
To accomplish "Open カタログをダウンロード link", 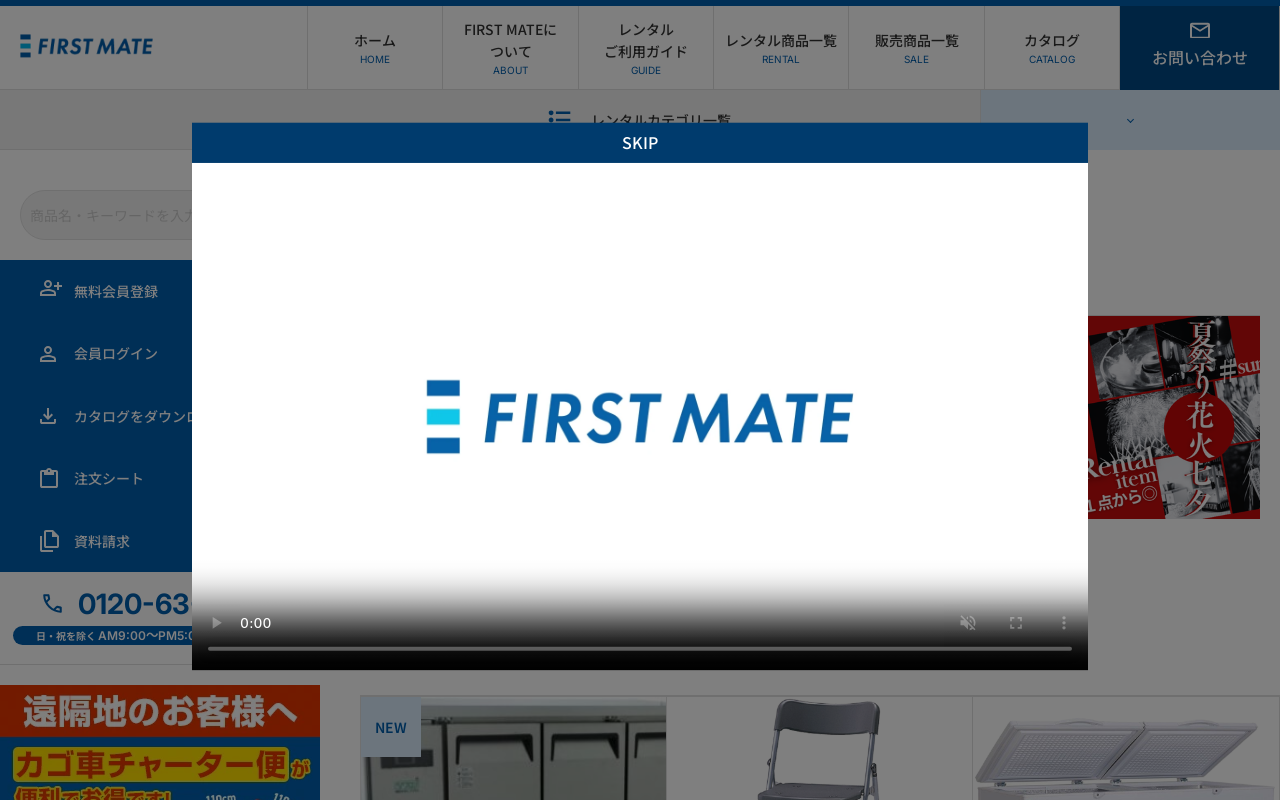I will (133, 416).
